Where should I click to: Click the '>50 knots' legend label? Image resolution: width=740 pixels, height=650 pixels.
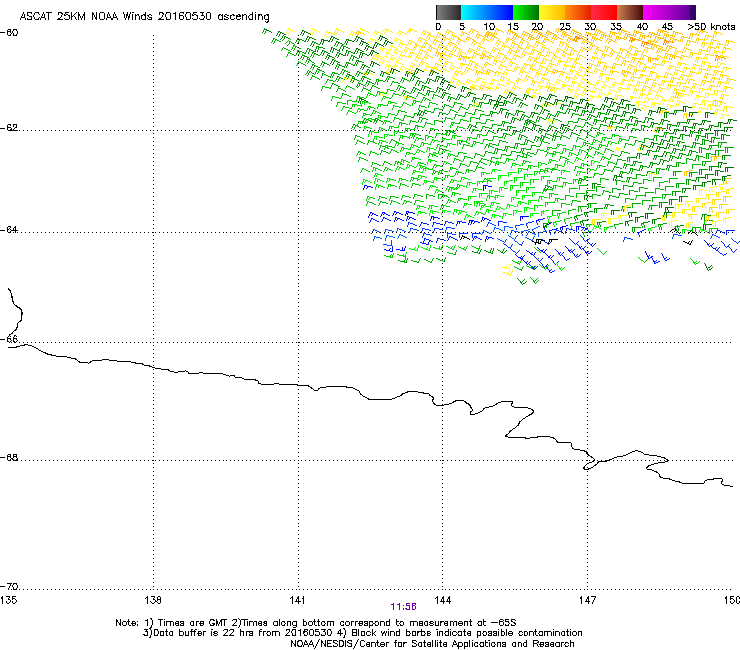[x=711, y=27]
